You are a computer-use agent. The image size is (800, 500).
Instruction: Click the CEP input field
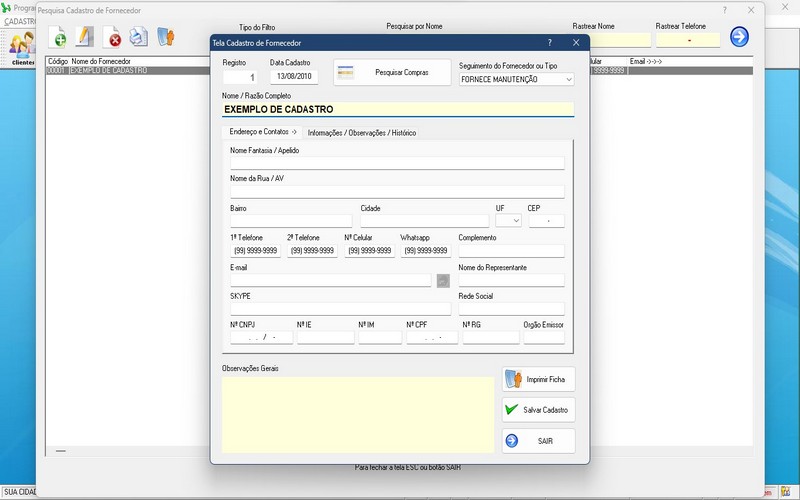(x=546, y=221)
